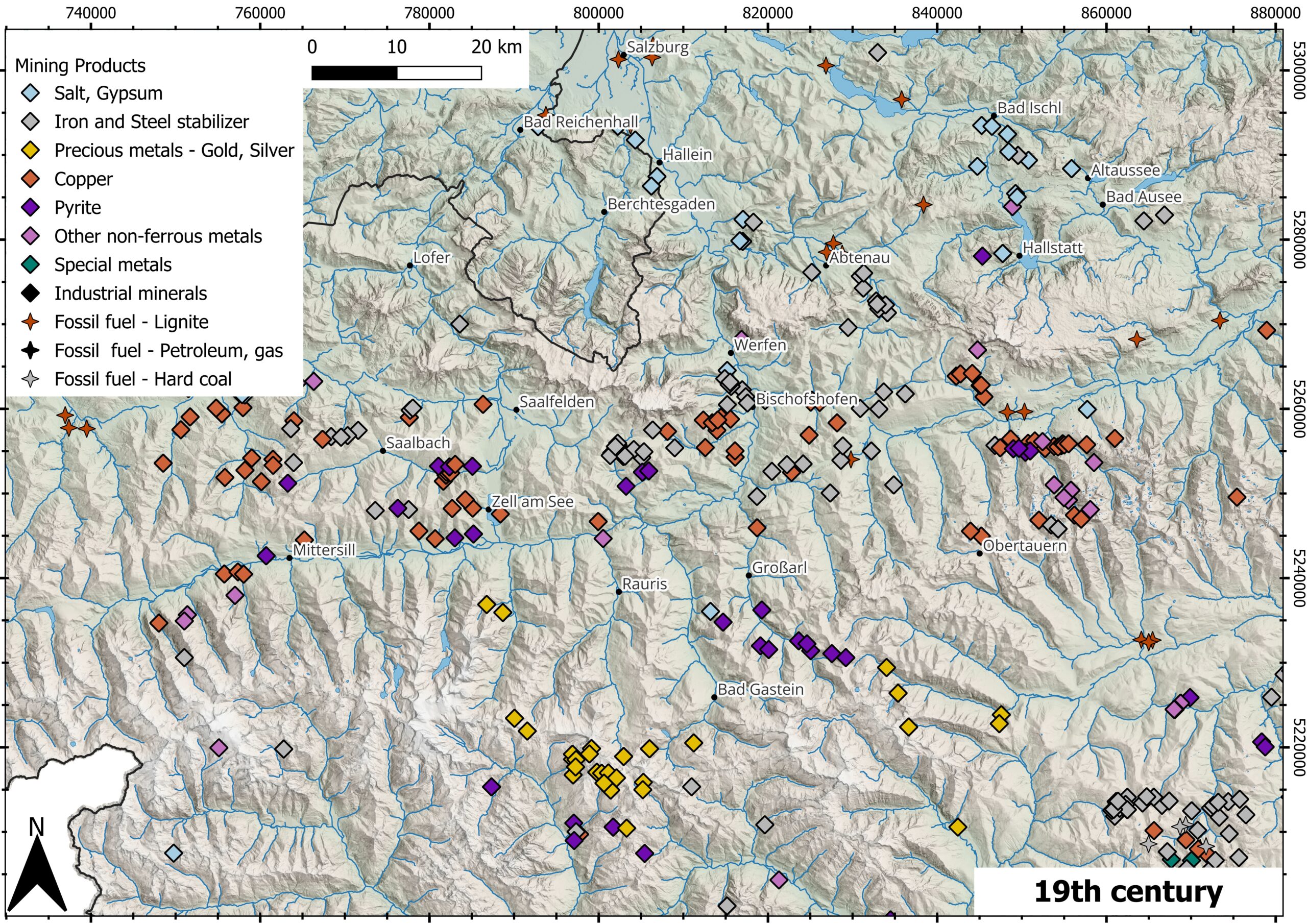Click the 20 km scale bar label
The image size is (1307, 924).
click(496, 47)
